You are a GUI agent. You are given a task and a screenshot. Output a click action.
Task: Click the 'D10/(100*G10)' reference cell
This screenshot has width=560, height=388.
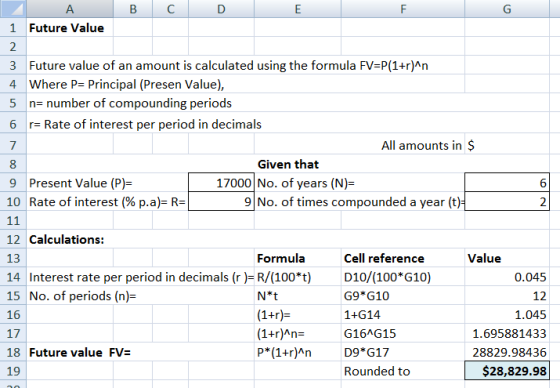[387, 277]
